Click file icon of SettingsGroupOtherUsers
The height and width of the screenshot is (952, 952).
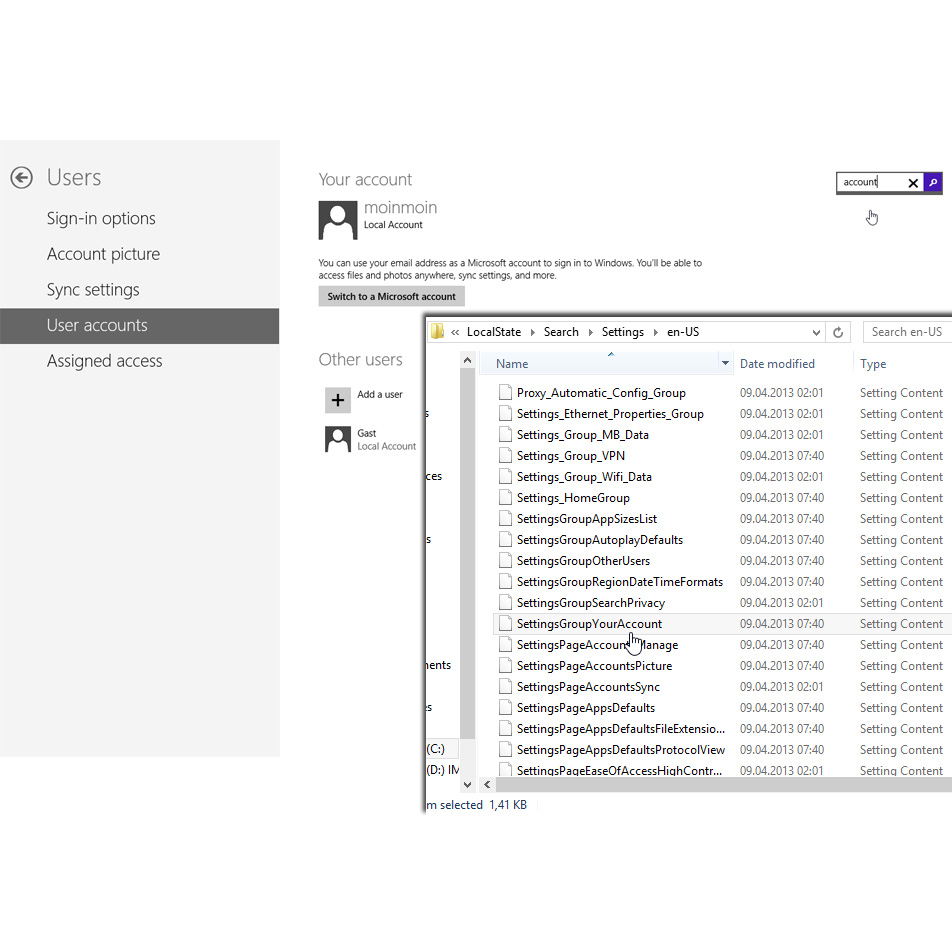pyautogui.click(x=505, y=560)
